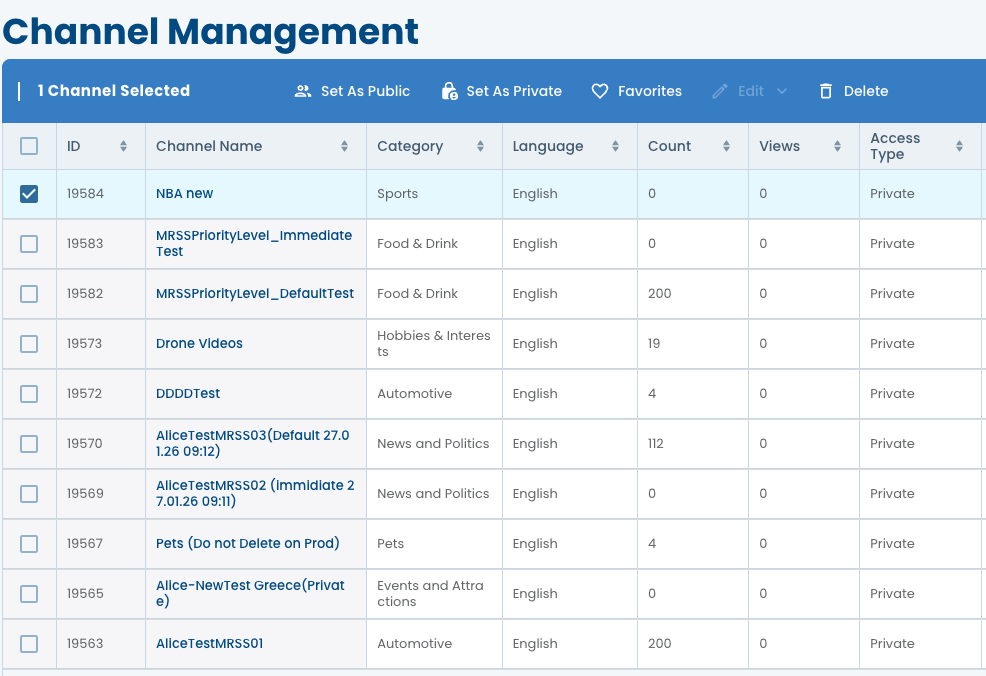986x676 pixels.
Task: Open MRSSPriorityLevel_Immediate Test channel link
Action: (254, 243)
